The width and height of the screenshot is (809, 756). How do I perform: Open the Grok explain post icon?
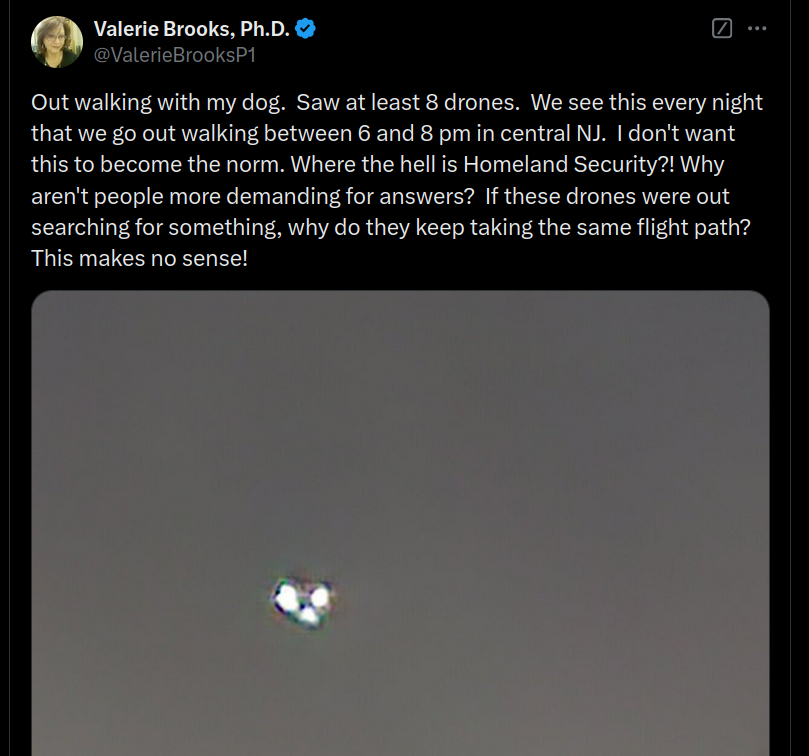point(721,28)
